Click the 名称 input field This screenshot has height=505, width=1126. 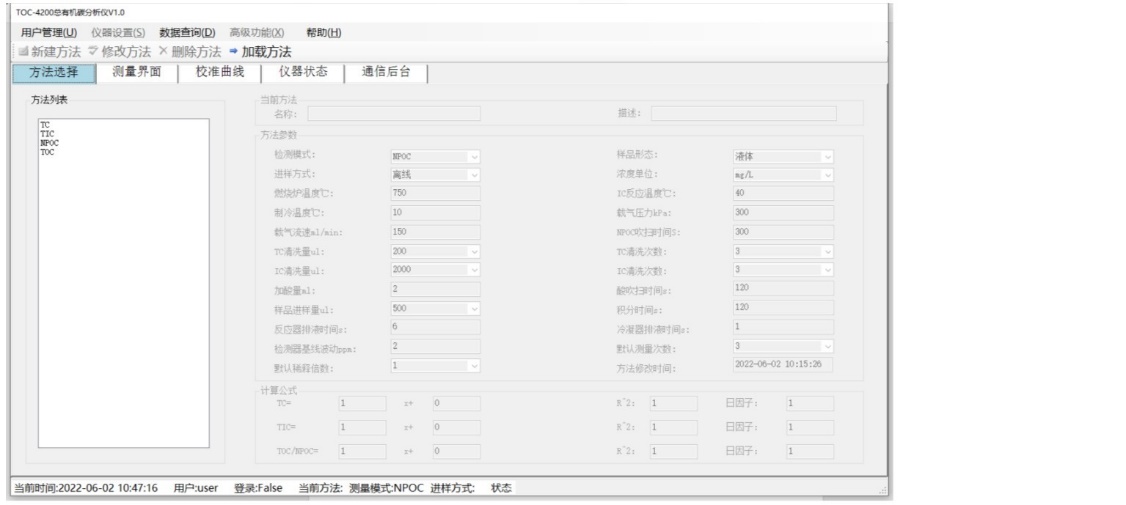(x=394, y=113)
